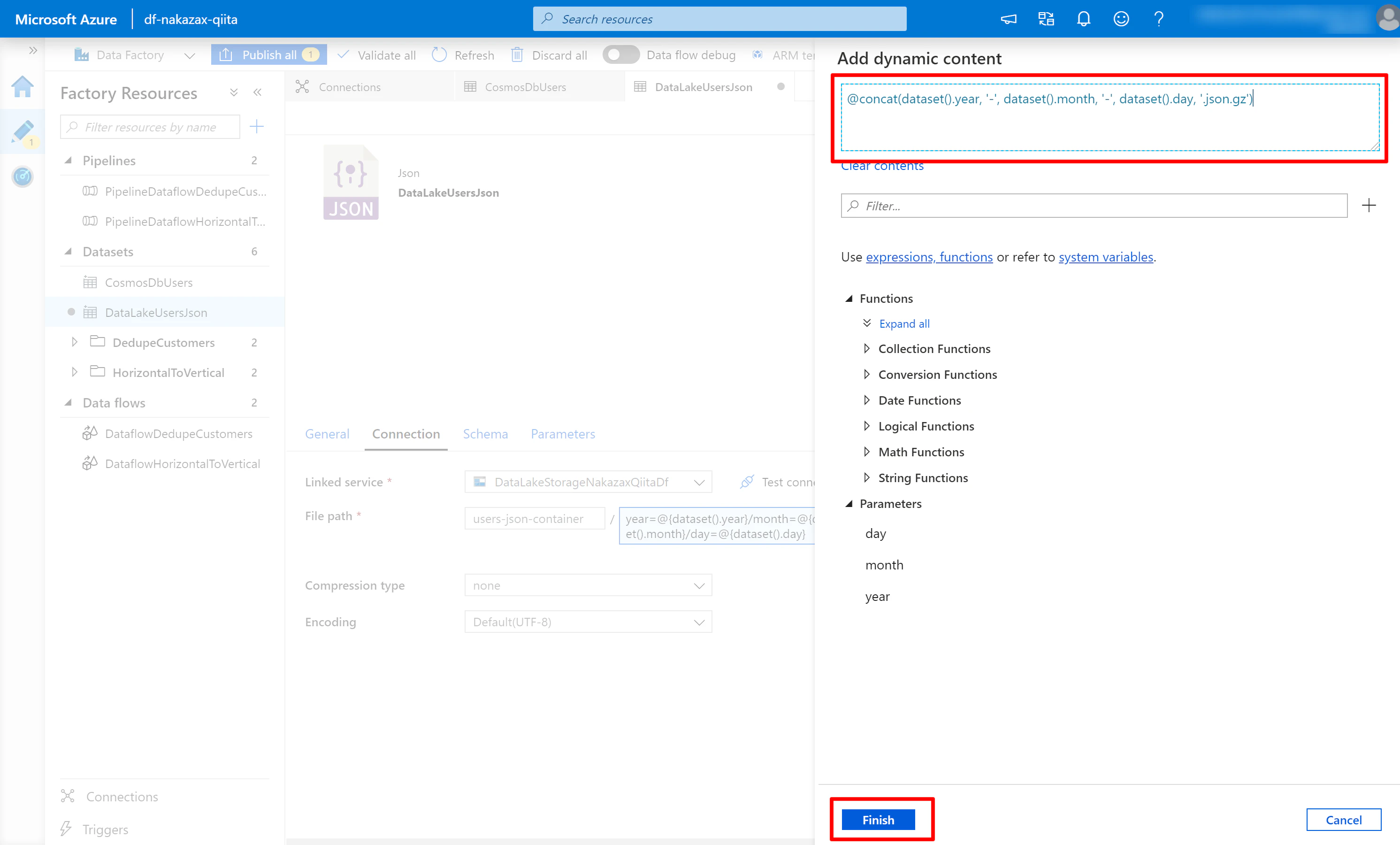This screenshot has height=845, width=1400.
Task: Open the system variables link
Action: click(1106, 257)
